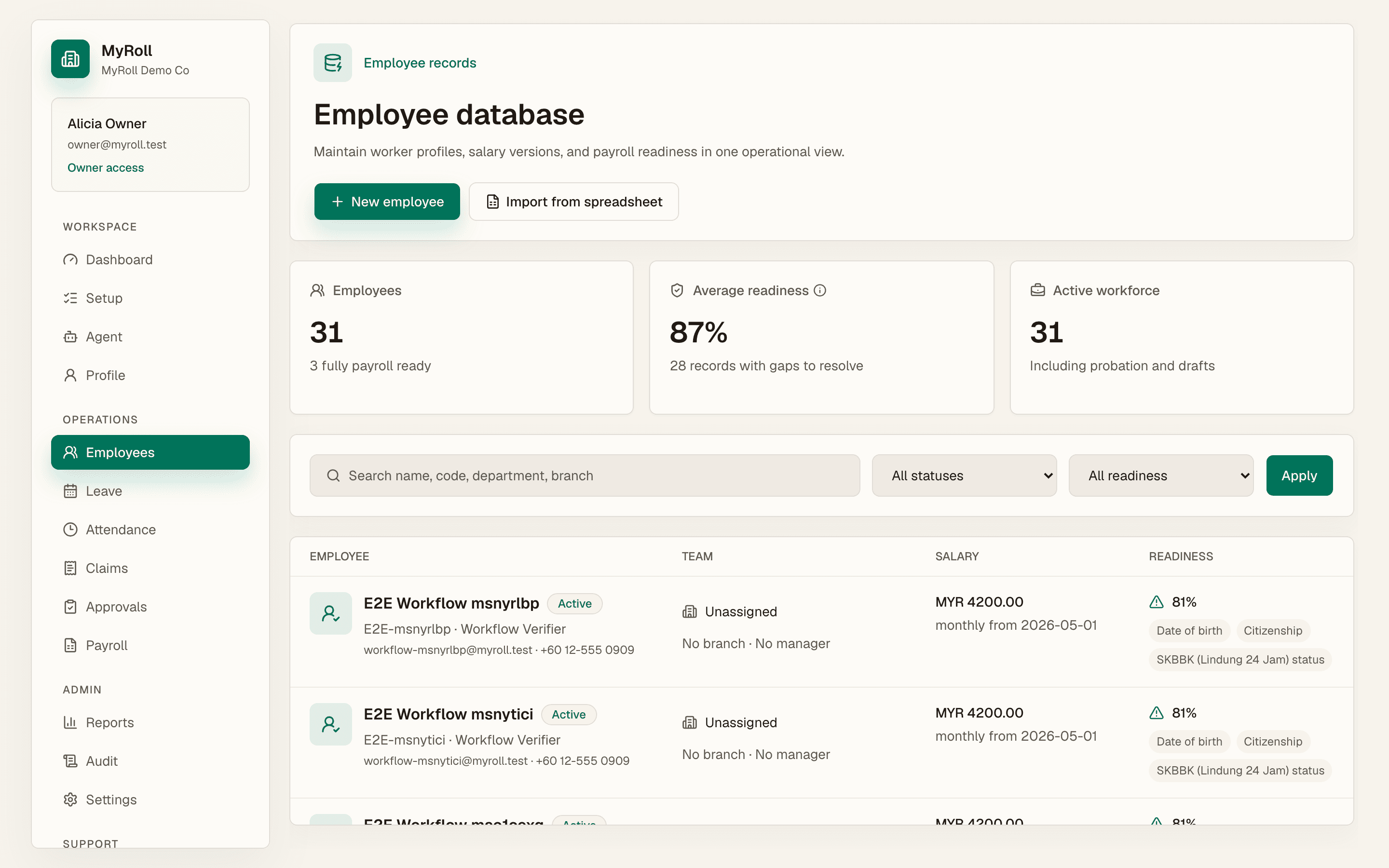This screenshot has height=868, width=1389.
Task: Click the Attendance clock icon
Action: click(70, 529)
